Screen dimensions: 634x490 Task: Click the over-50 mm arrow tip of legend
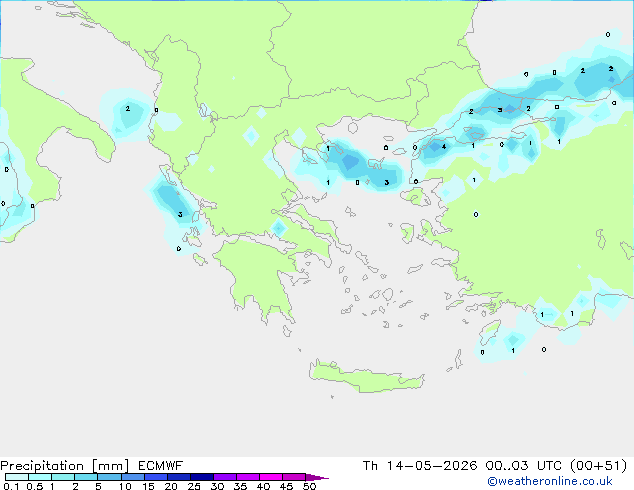(317, 477)
